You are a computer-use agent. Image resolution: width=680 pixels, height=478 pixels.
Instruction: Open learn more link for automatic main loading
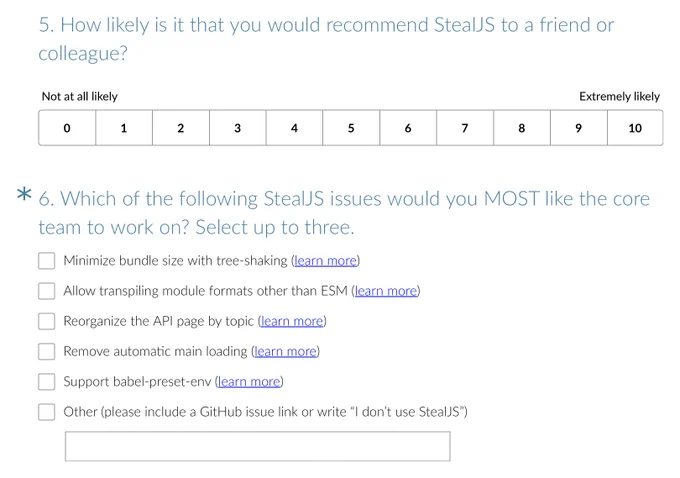point(285,351)
